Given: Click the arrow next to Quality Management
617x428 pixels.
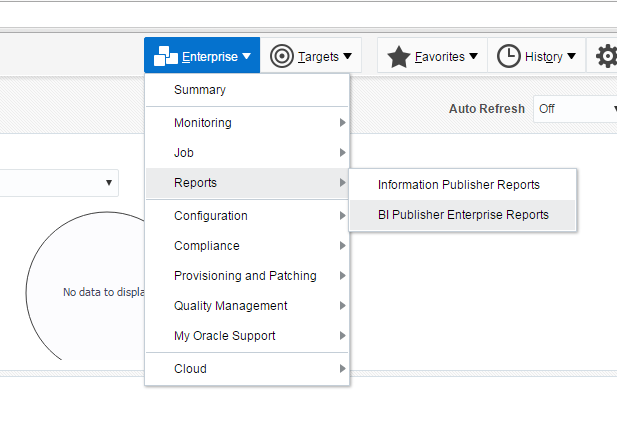Looking at the screenshot, I should point(342,306).
